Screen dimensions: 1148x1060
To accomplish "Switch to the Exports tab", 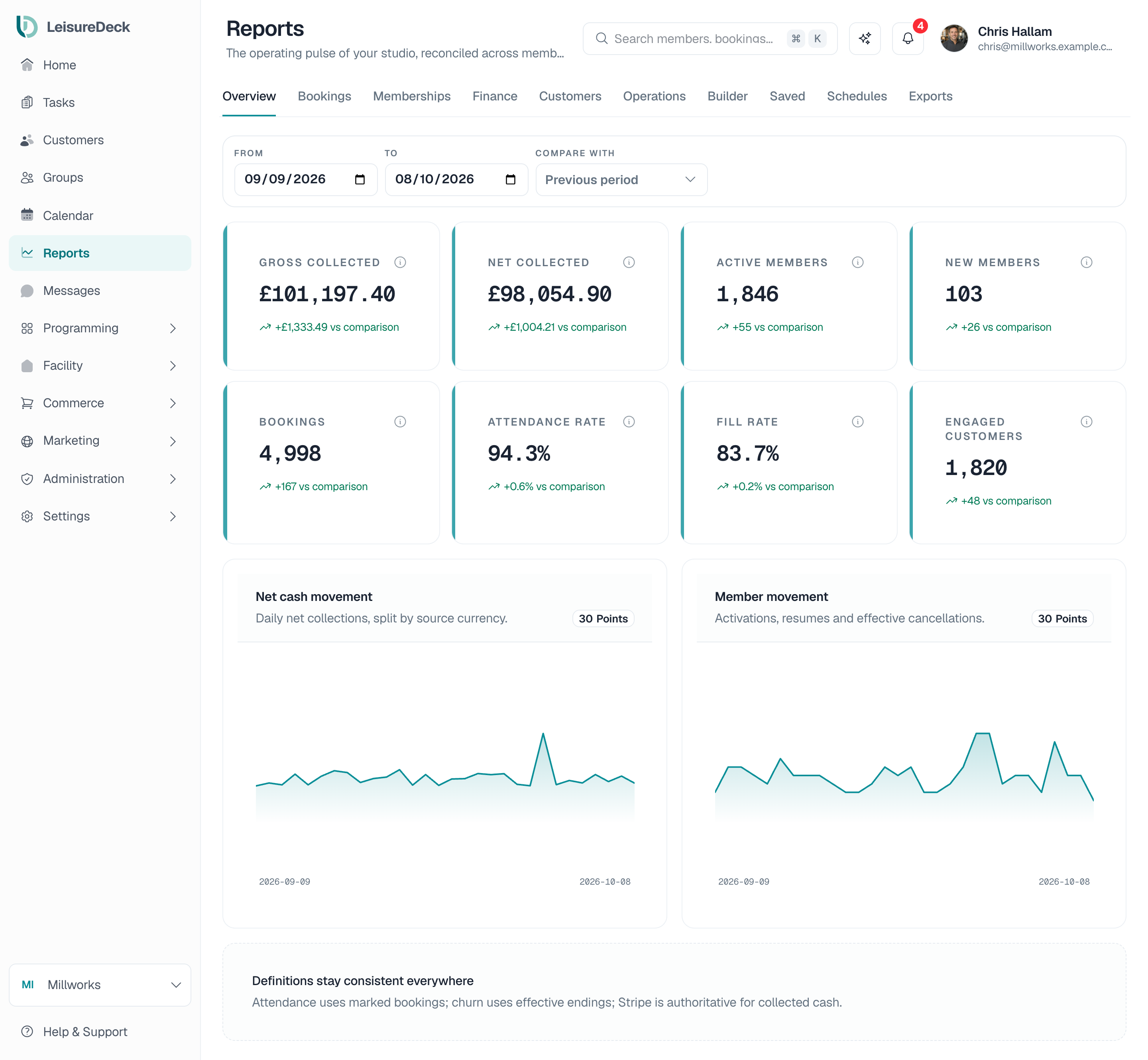I will pyautogui.click(x=930, y=96).
